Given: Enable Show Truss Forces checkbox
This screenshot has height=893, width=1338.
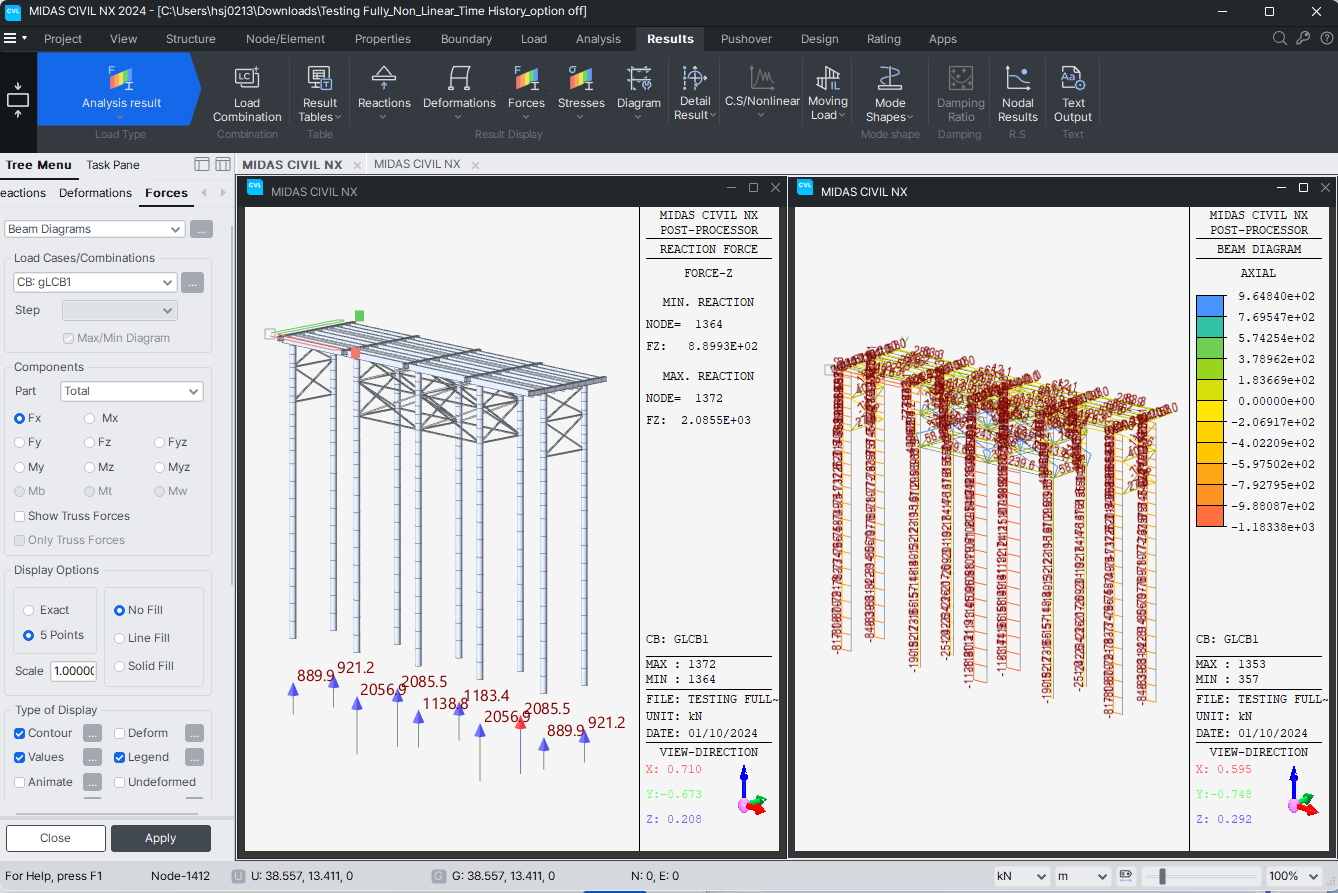Looking at the screenshot, I should coord(20,516).
